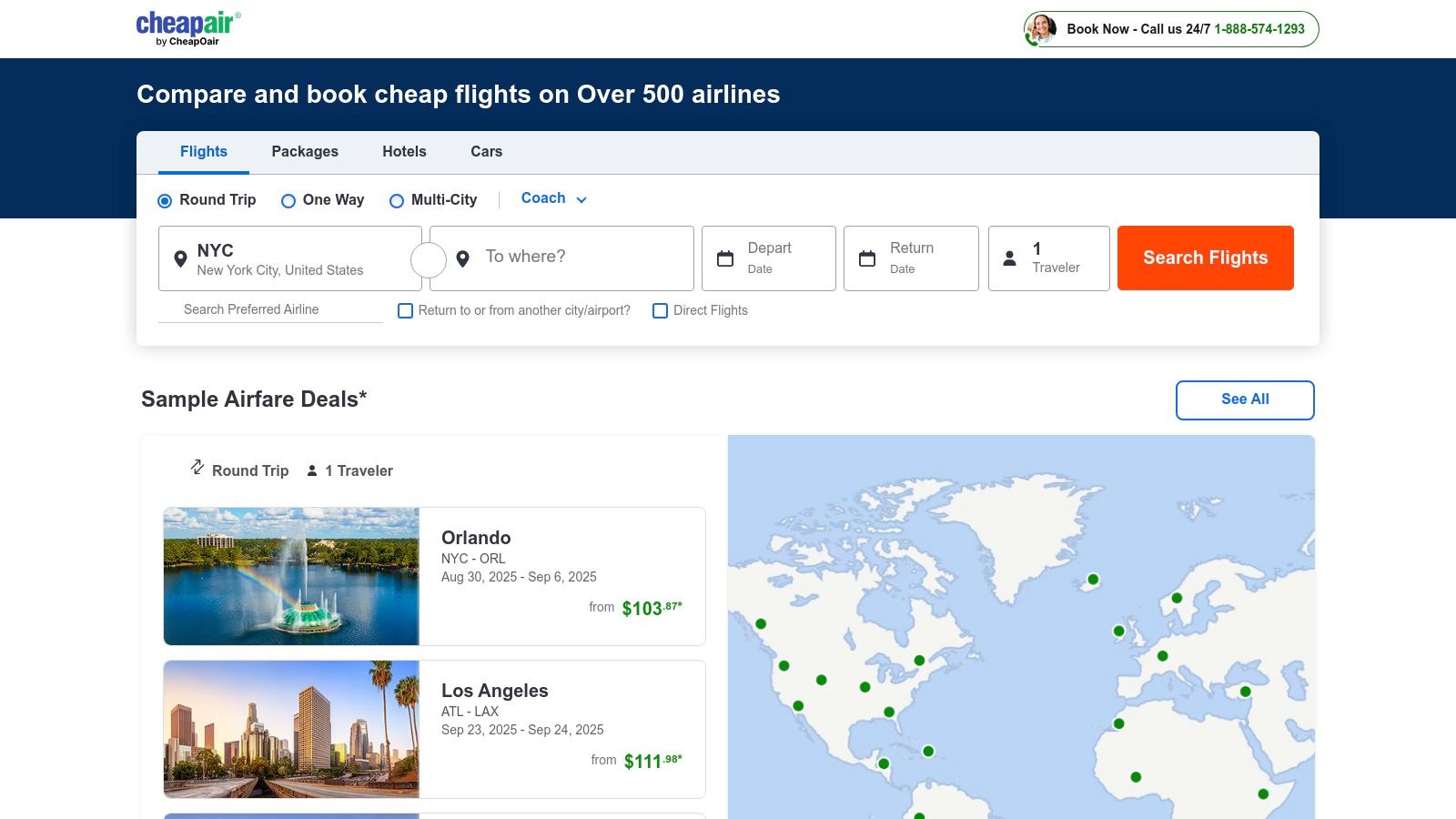1456x819 pixels.
Task: Click the traveler person icon
Action: pyautogui.click(x=1009, y=258)
